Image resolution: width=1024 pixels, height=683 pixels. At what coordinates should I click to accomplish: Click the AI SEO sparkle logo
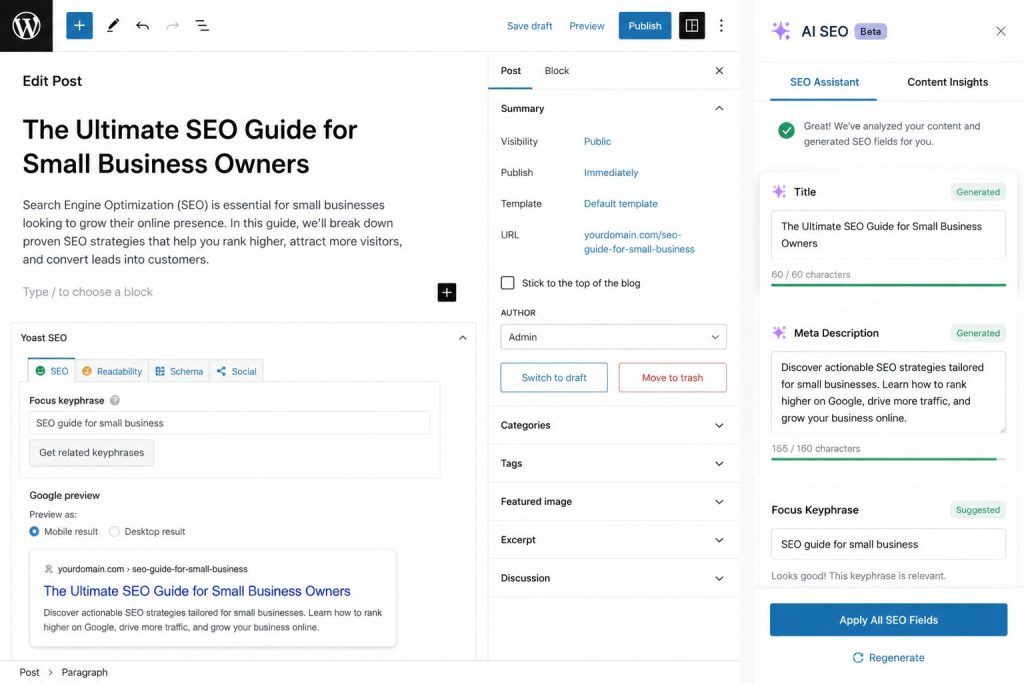[x=781, y=31]
